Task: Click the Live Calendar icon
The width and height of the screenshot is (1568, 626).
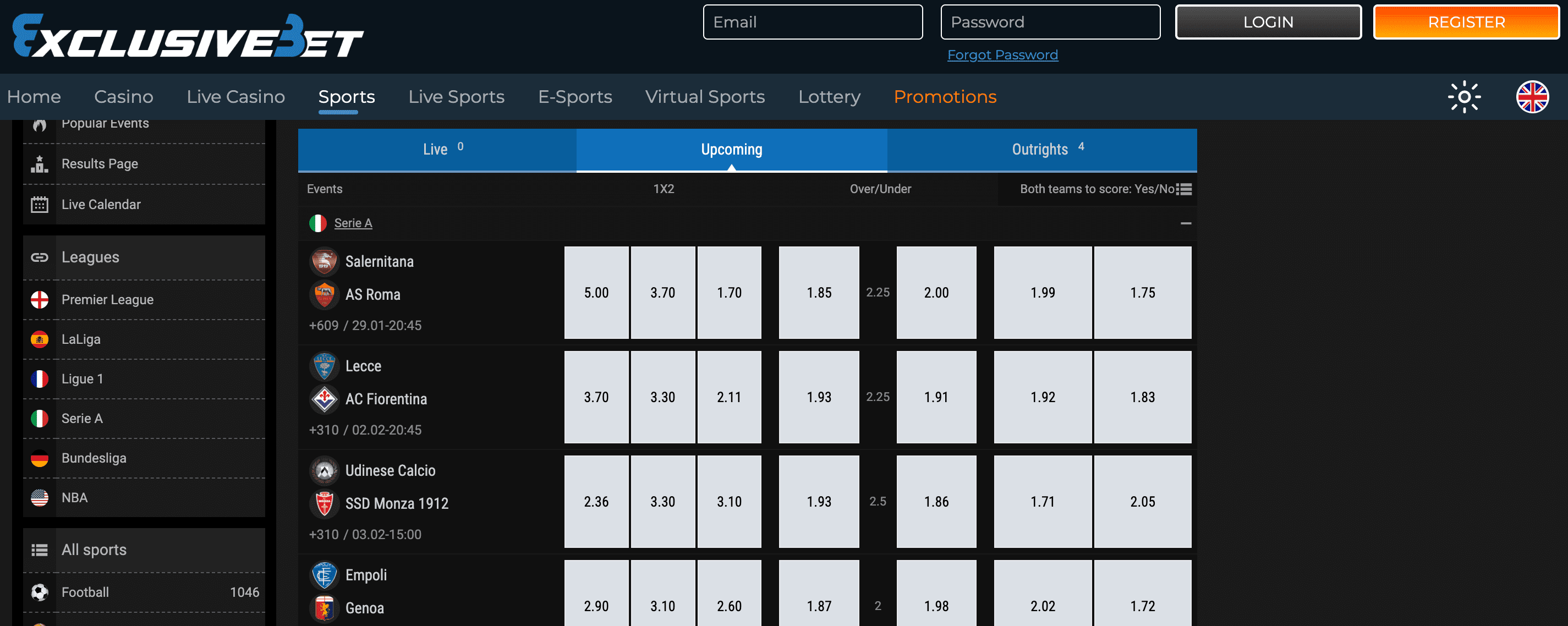Action: tap(40, 205)
